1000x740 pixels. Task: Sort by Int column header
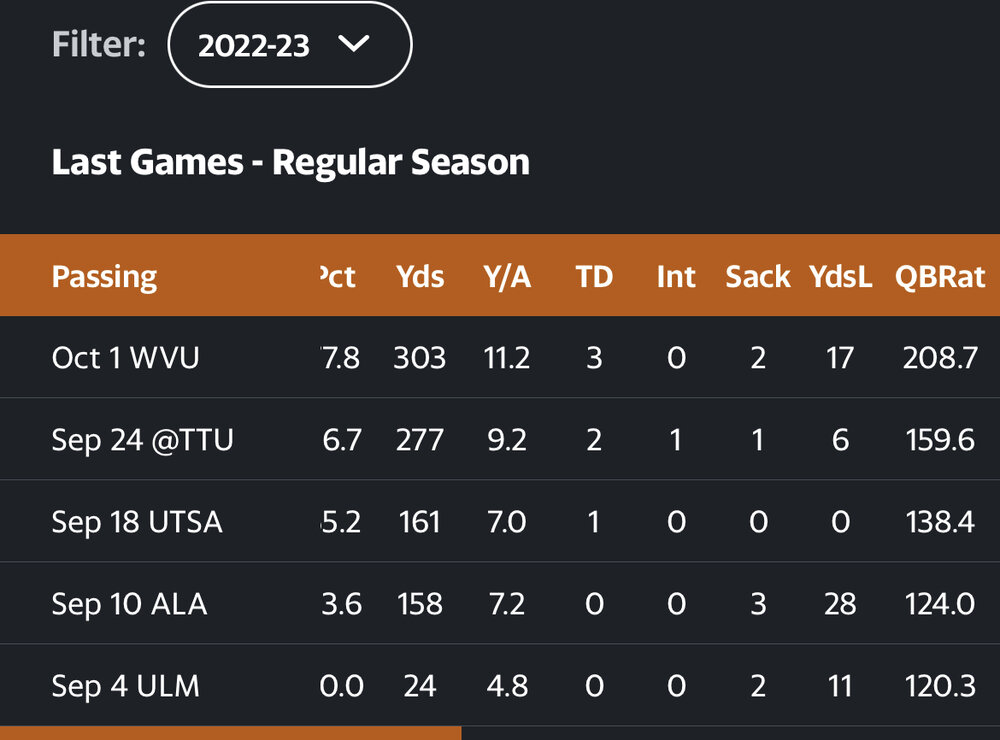(x=676, y=276)
